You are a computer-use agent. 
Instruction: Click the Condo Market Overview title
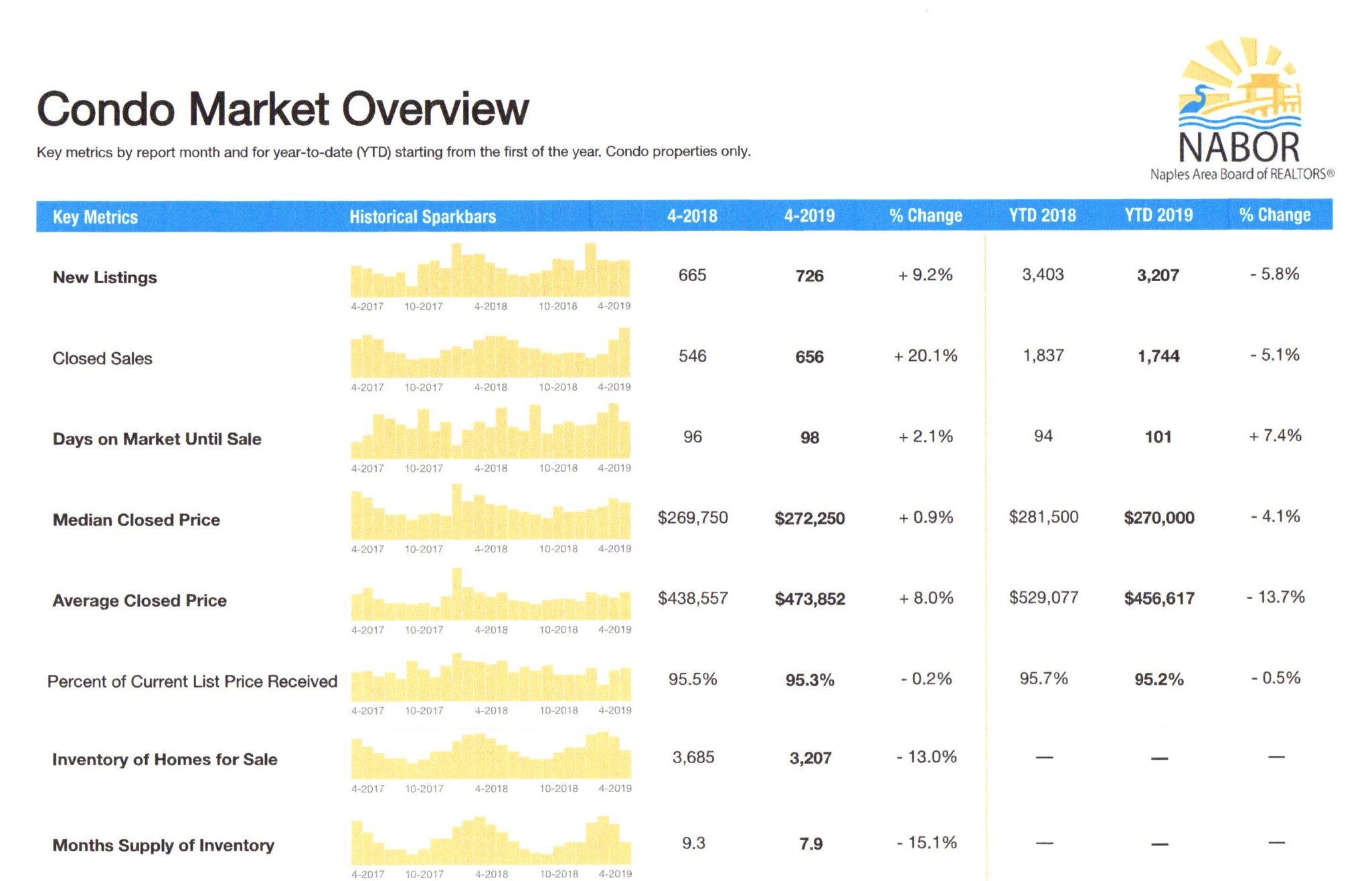(282, 108)
